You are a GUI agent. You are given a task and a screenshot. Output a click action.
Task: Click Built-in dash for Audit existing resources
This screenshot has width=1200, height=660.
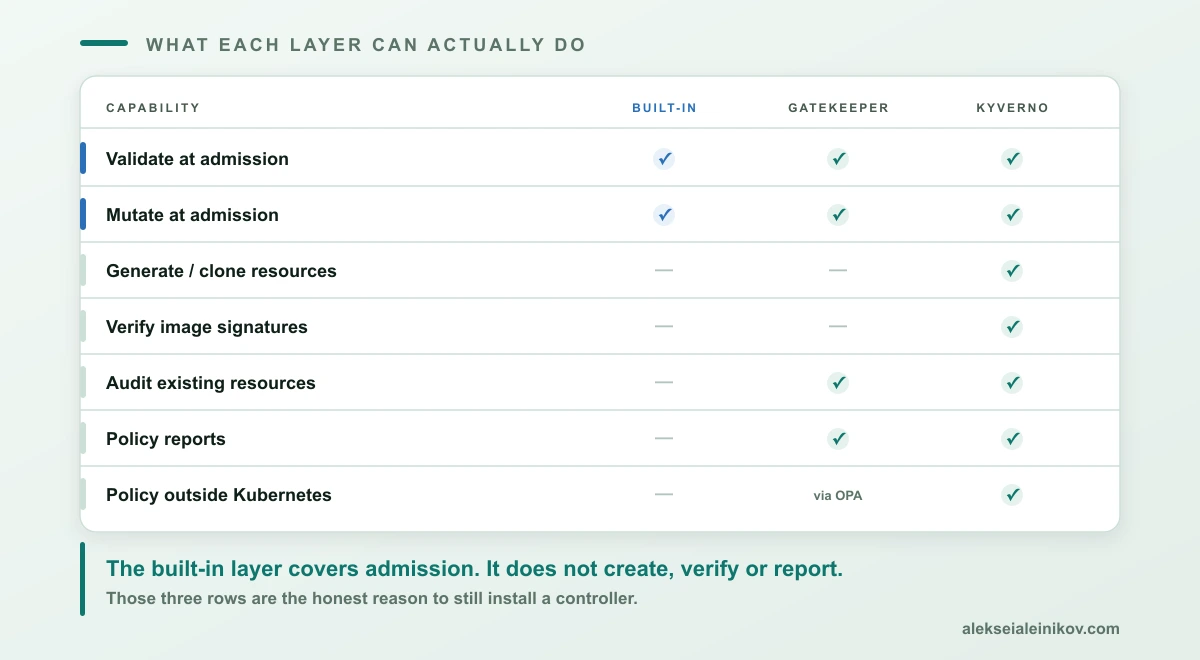pos(664,382)
